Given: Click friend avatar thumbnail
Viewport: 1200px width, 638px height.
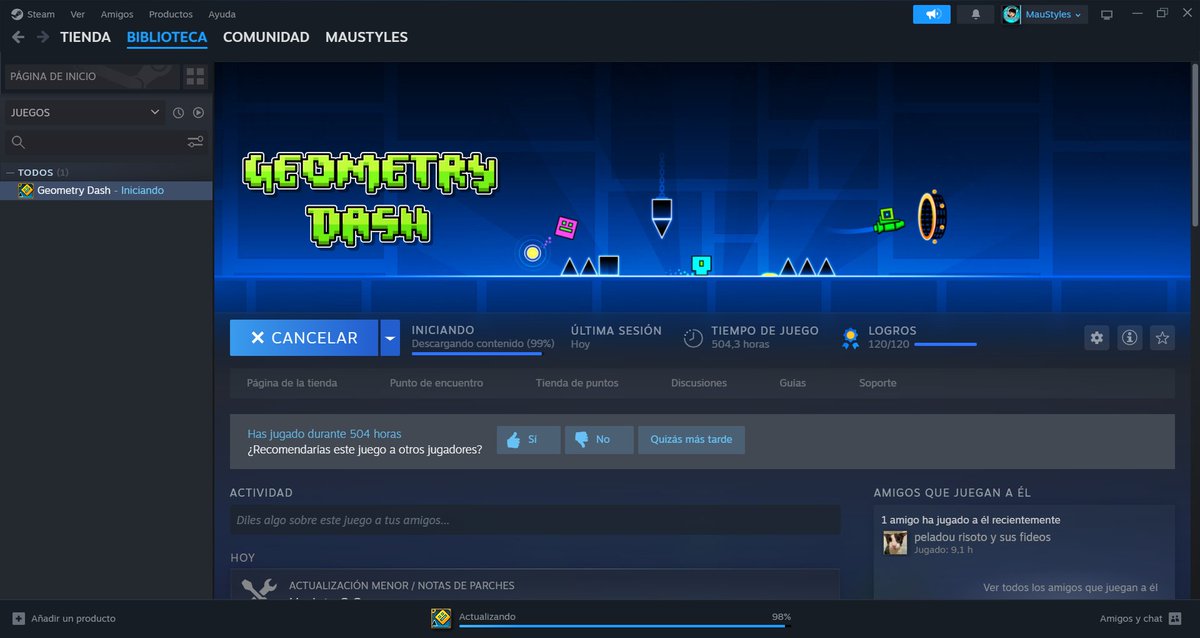Looking at the screenshot, I should [895, 543].
